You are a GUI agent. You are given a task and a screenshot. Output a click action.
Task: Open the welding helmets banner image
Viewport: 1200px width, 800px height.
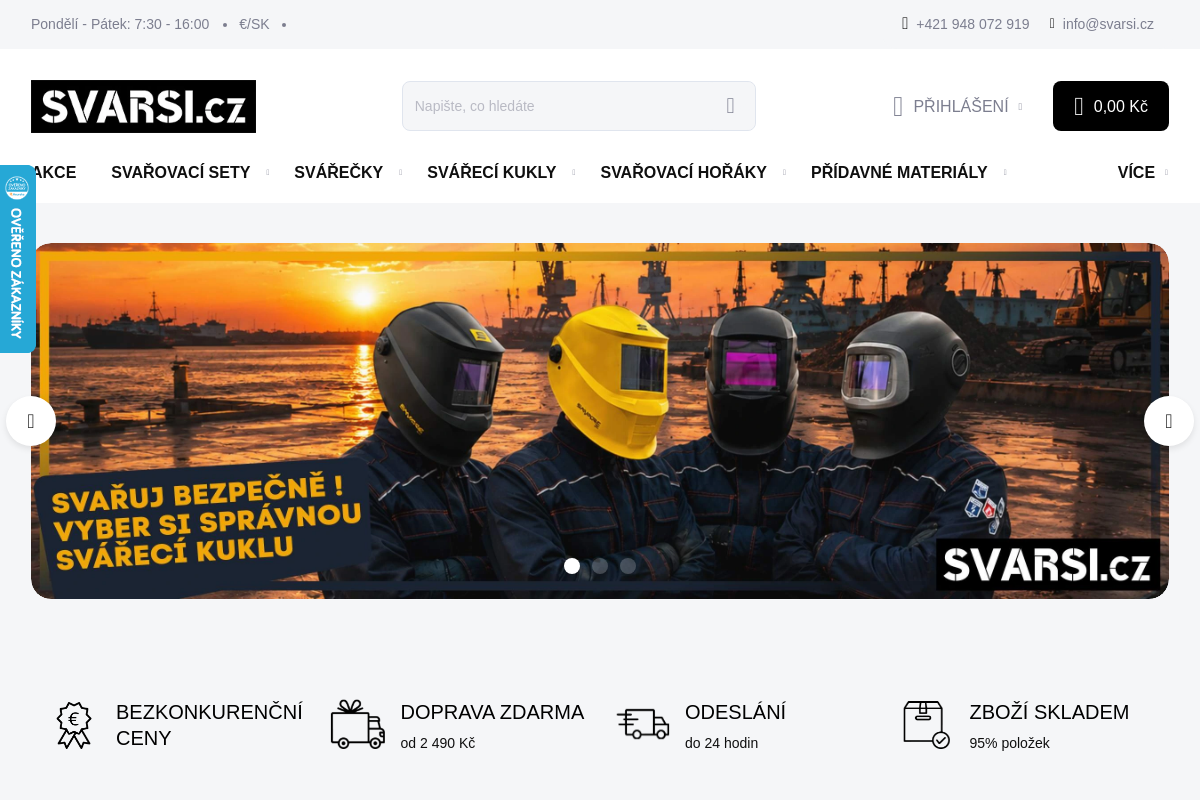pyautogui.click(x=600, y=421)
